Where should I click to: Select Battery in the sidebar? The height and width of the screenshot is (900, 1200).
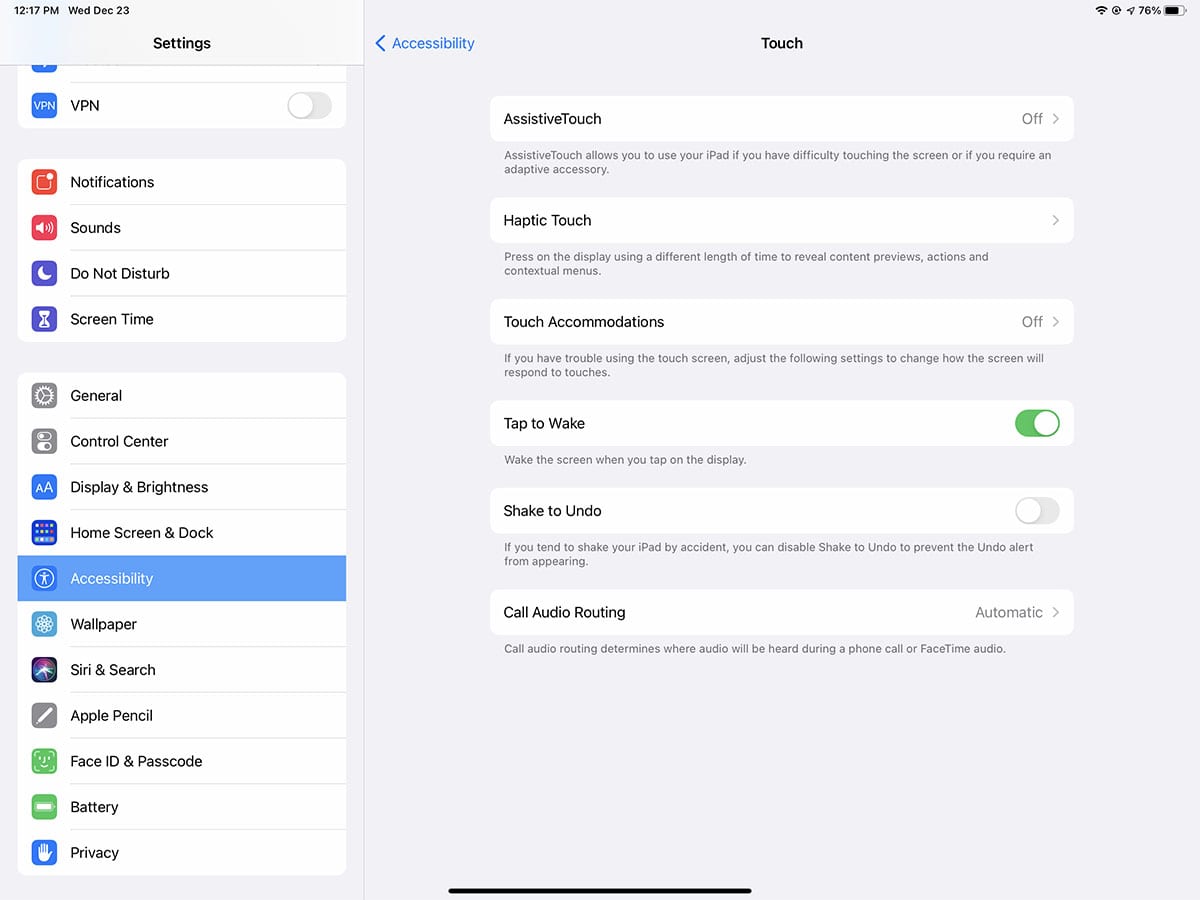point(182,807)
